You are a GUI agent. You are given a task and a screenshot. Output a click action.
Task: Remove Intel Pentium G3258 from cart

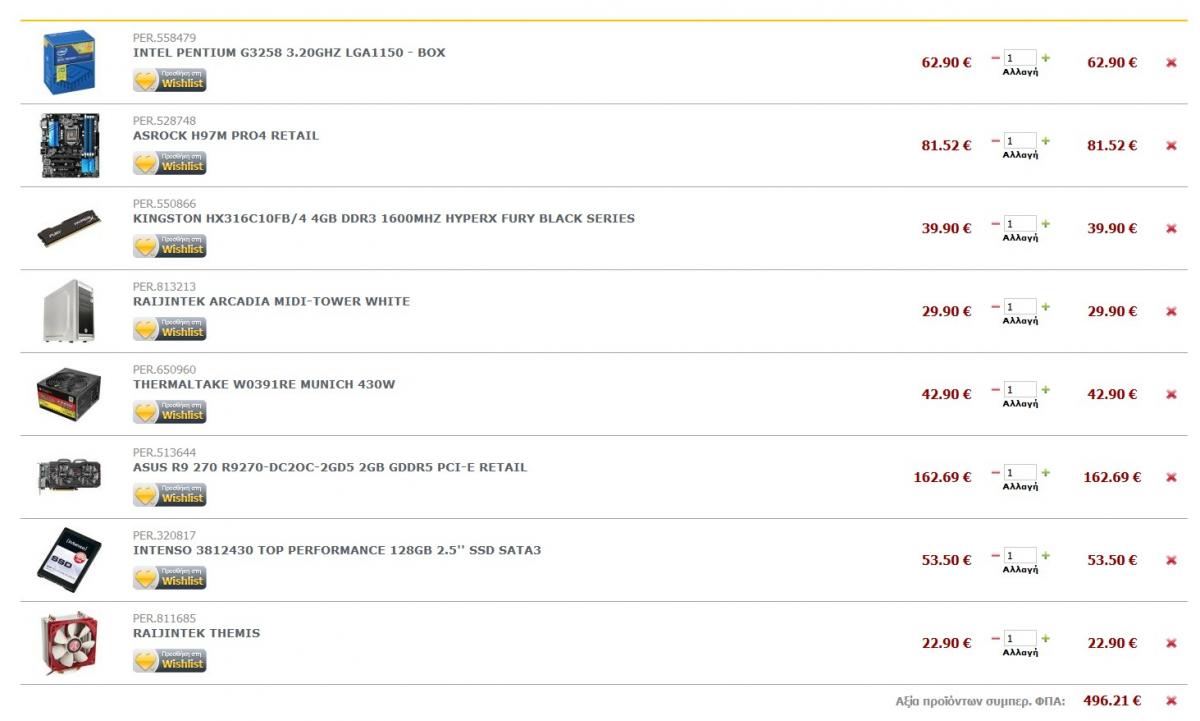point(1171,63)
